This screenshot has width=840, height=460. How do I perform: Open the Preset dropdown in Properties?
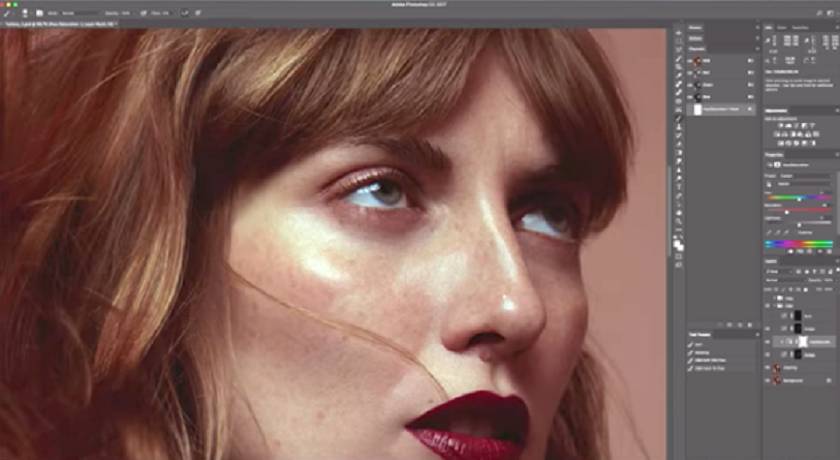[807, 176]
